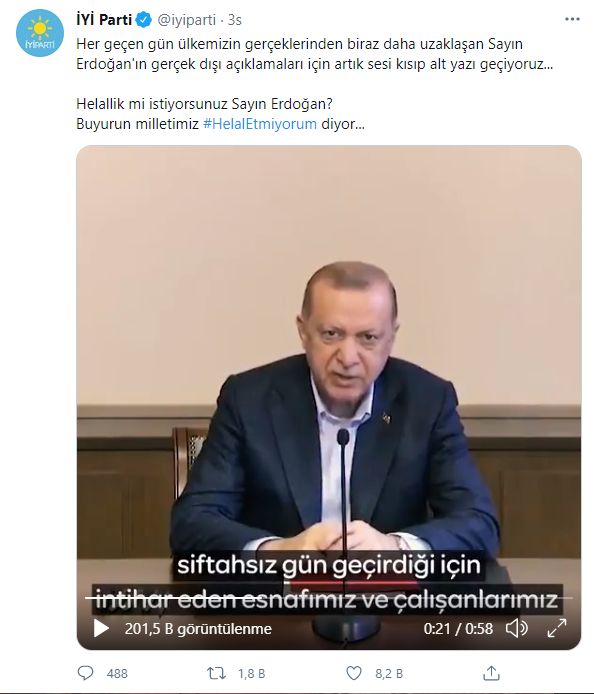Click the 488 replies count
Image resolution: width=594 pixels, height=694 pixels.
coord(117,674)
